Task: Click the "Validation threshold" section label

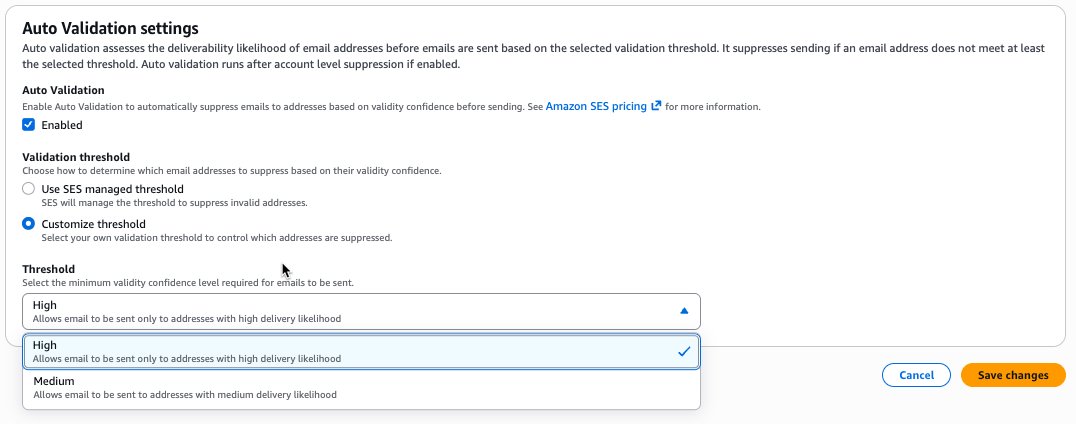Action: pyautogui.click(x=76, y=157)
